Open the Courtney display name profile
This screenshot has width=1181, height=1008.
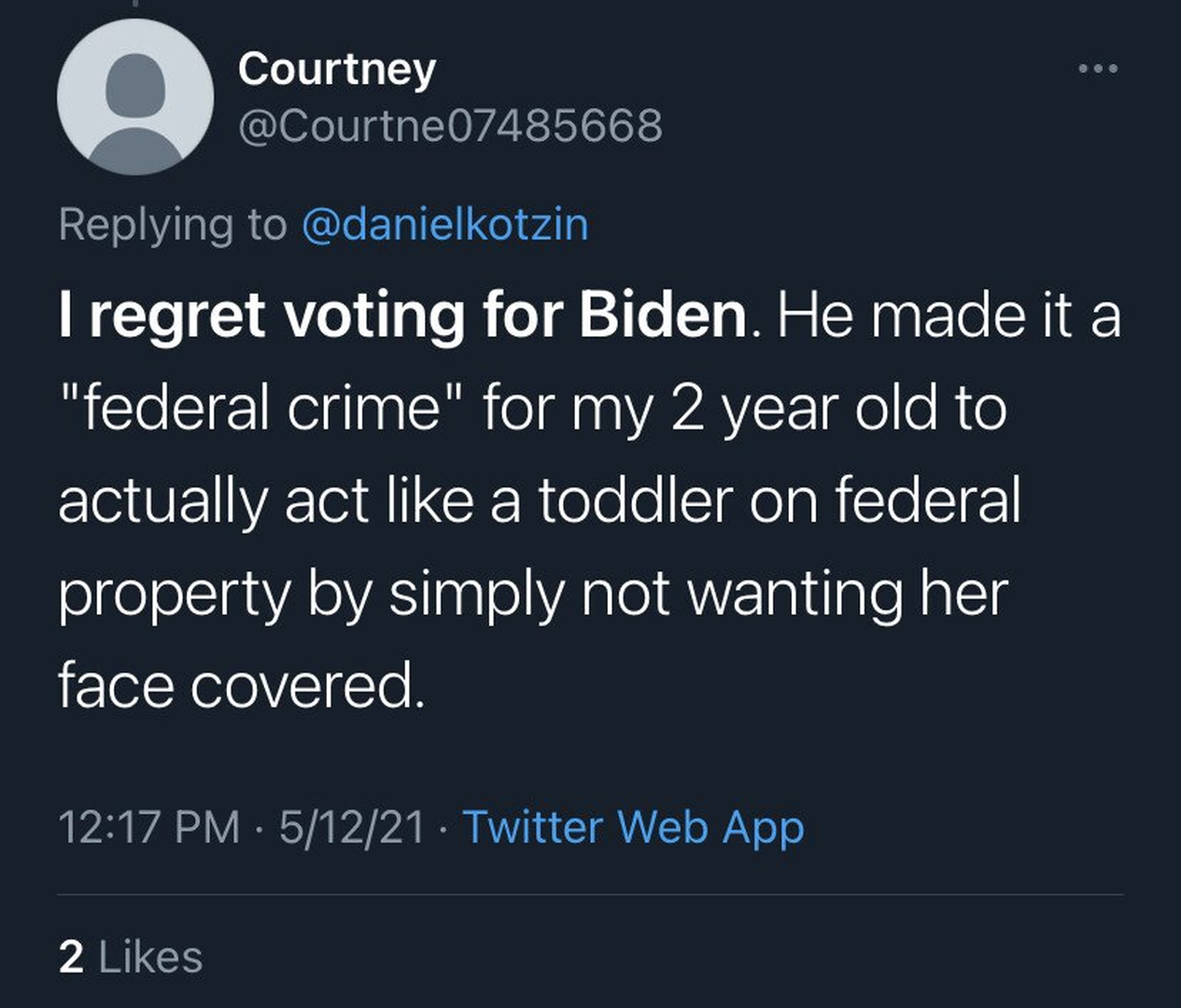337,69
